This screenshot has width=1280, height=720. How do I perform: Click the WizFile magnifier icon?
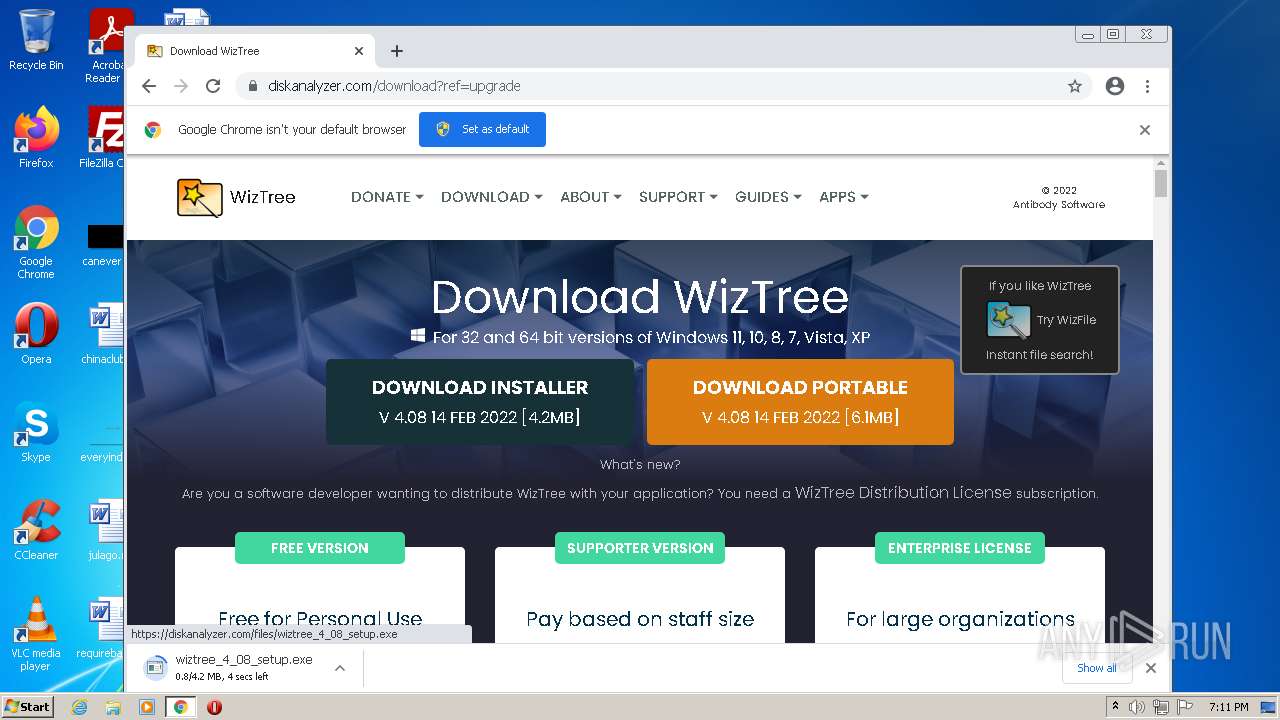[1008, 320]
